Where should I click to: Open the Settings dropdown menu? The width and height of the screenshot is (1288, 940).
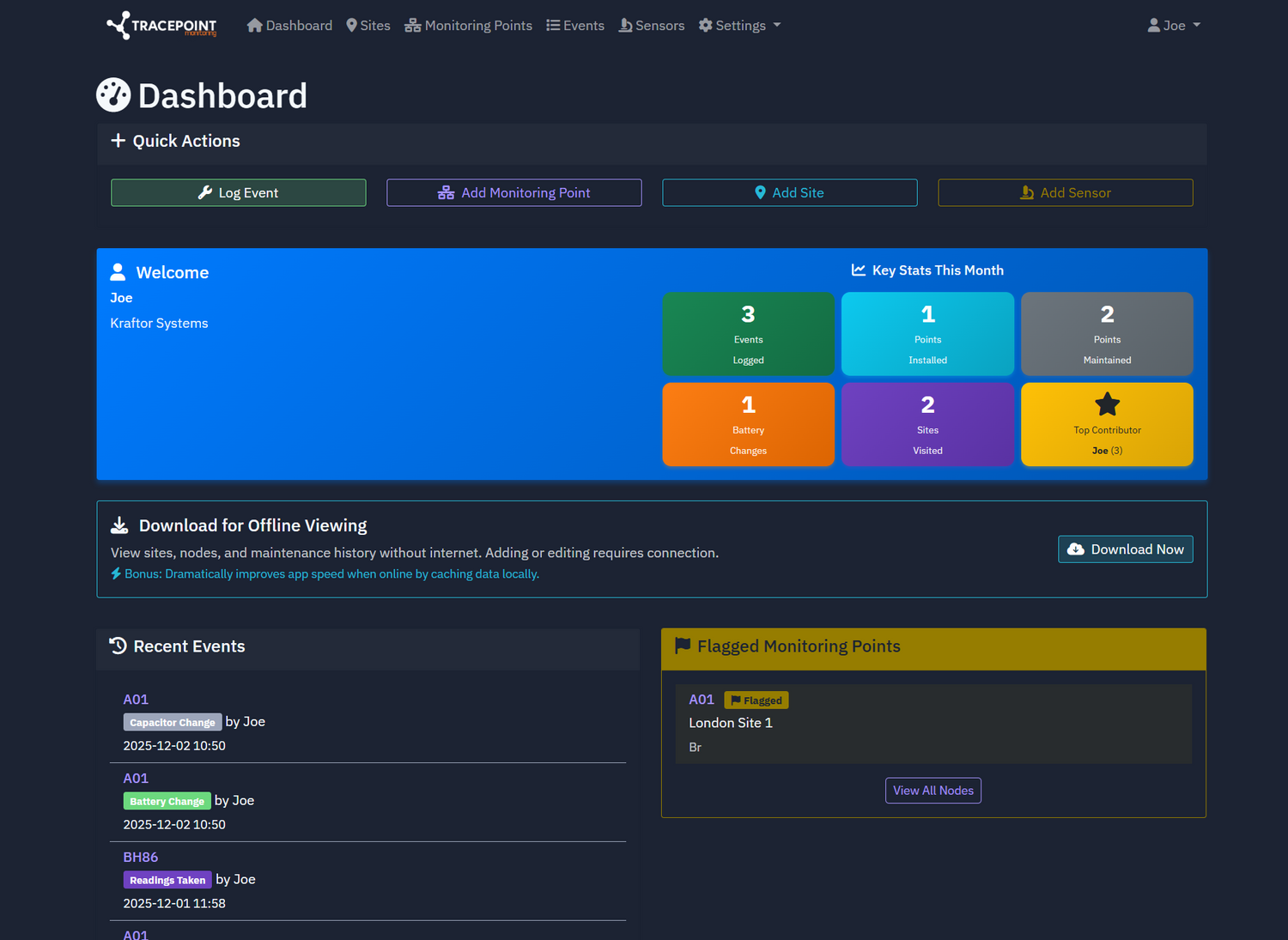pyautogui.click(x=739, y=25)
